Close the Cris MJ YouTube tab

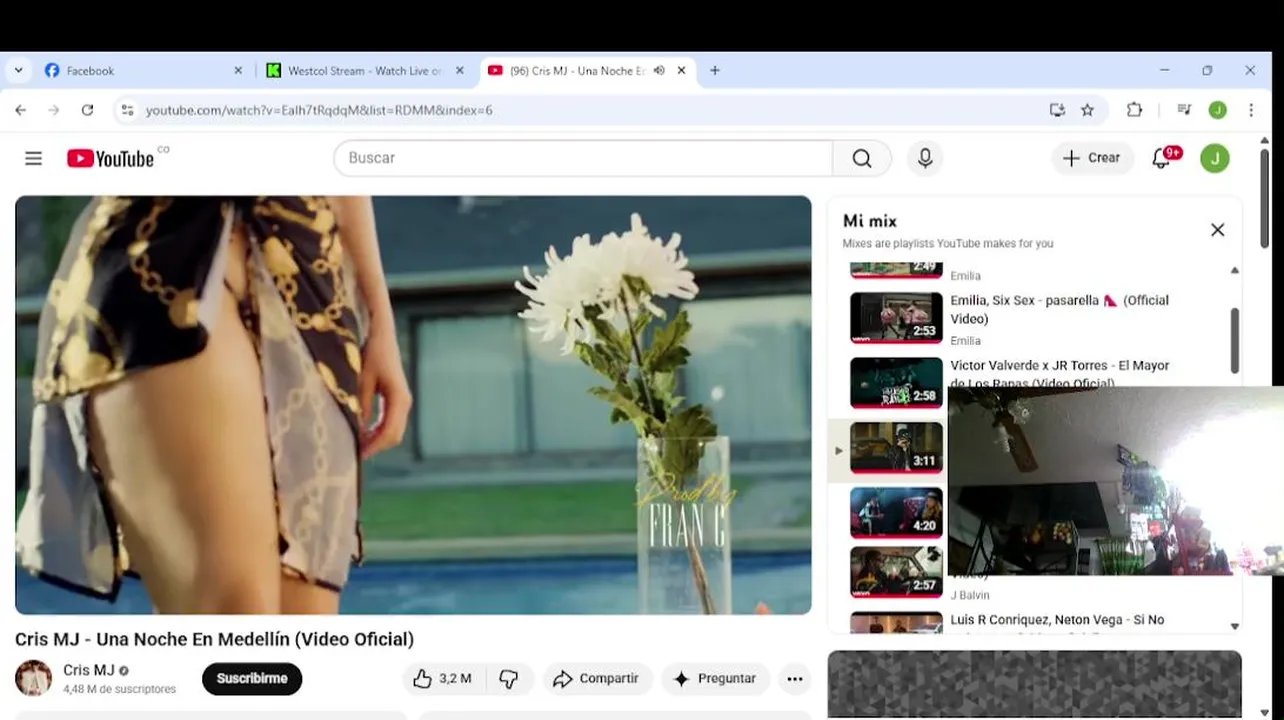(x=681, y=71)
